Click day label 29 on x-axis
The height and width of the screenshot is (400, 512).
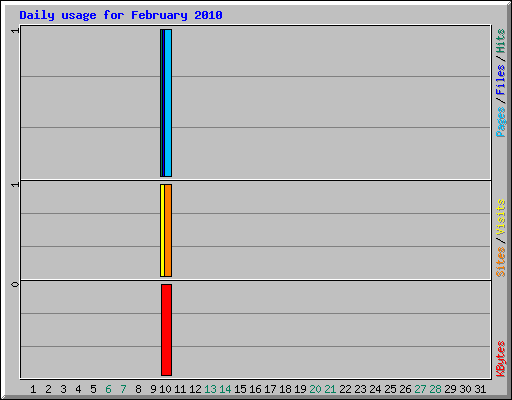[450, 389]
